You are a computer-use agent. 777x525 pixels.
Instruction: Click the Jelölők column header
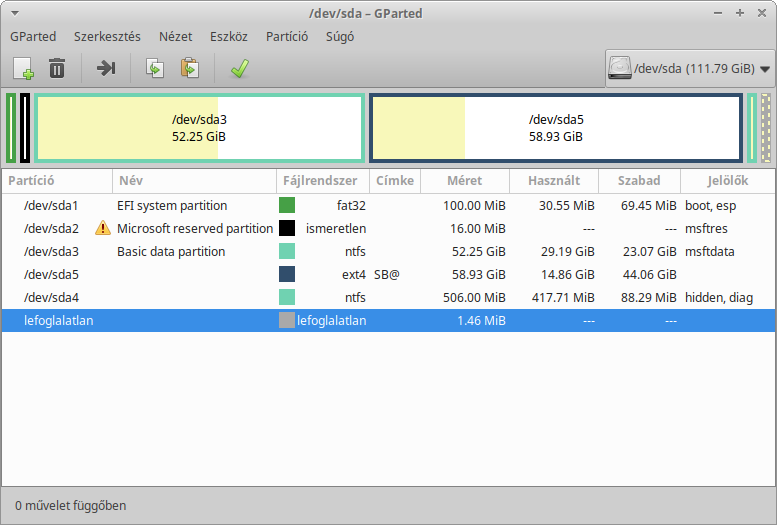coord(727,181)
